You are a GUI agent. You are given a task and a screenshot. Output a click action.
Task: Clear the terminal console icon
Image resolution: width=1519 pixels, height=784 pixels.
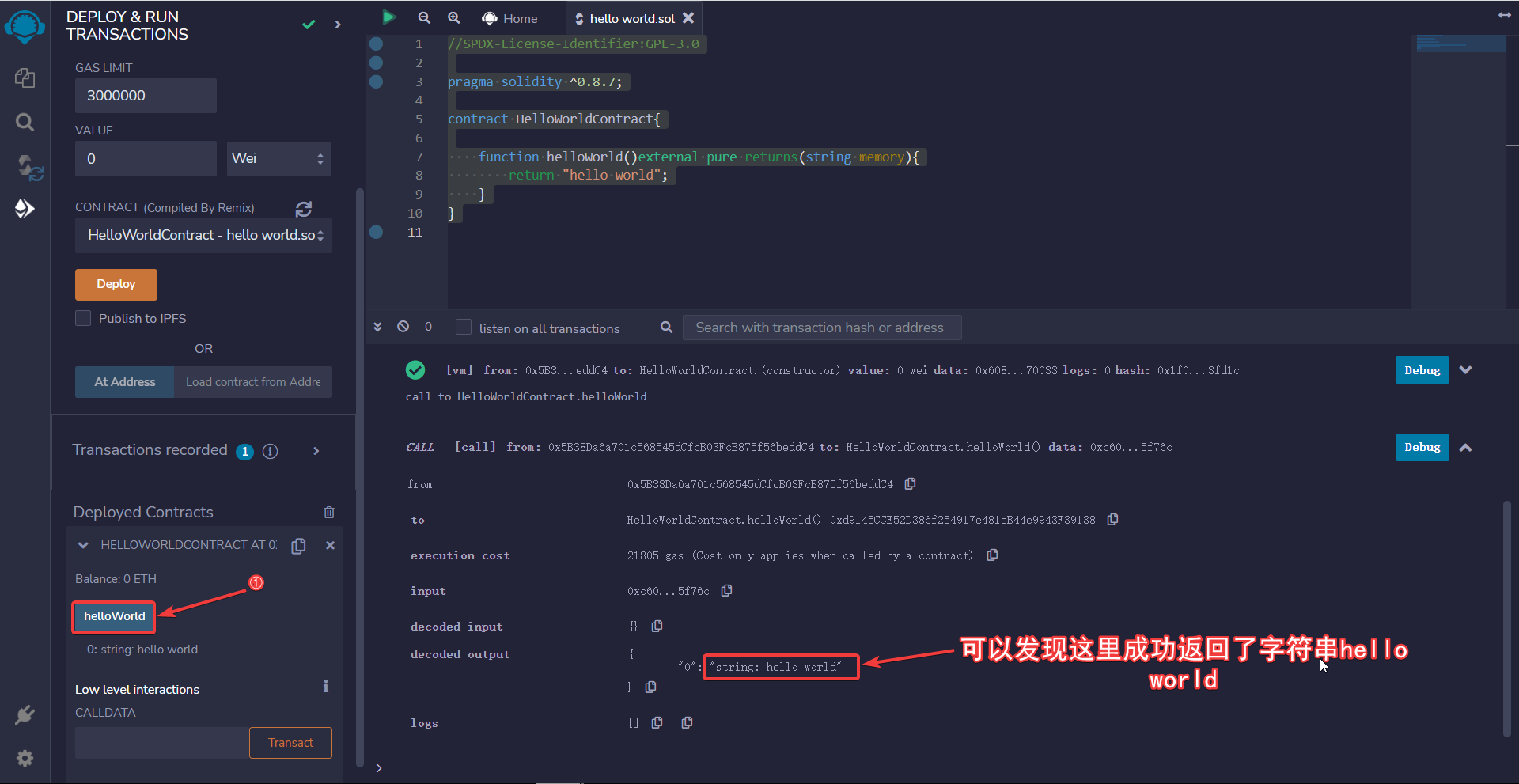403,327
